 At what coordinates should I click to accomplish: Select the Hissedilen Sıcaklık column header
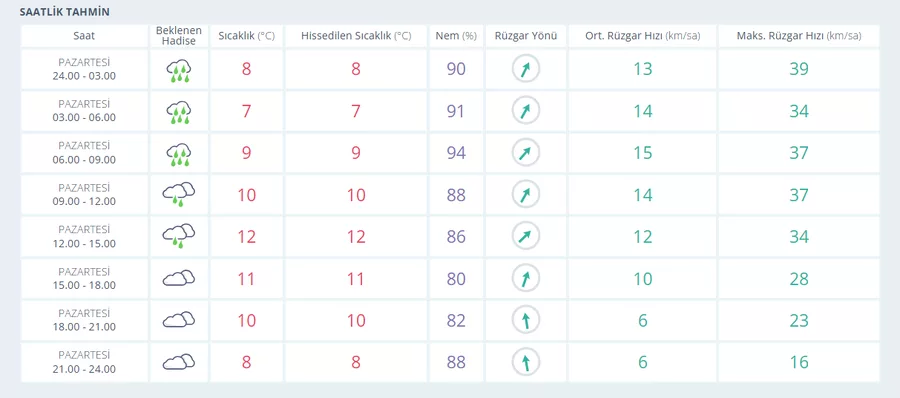[356, 36]
